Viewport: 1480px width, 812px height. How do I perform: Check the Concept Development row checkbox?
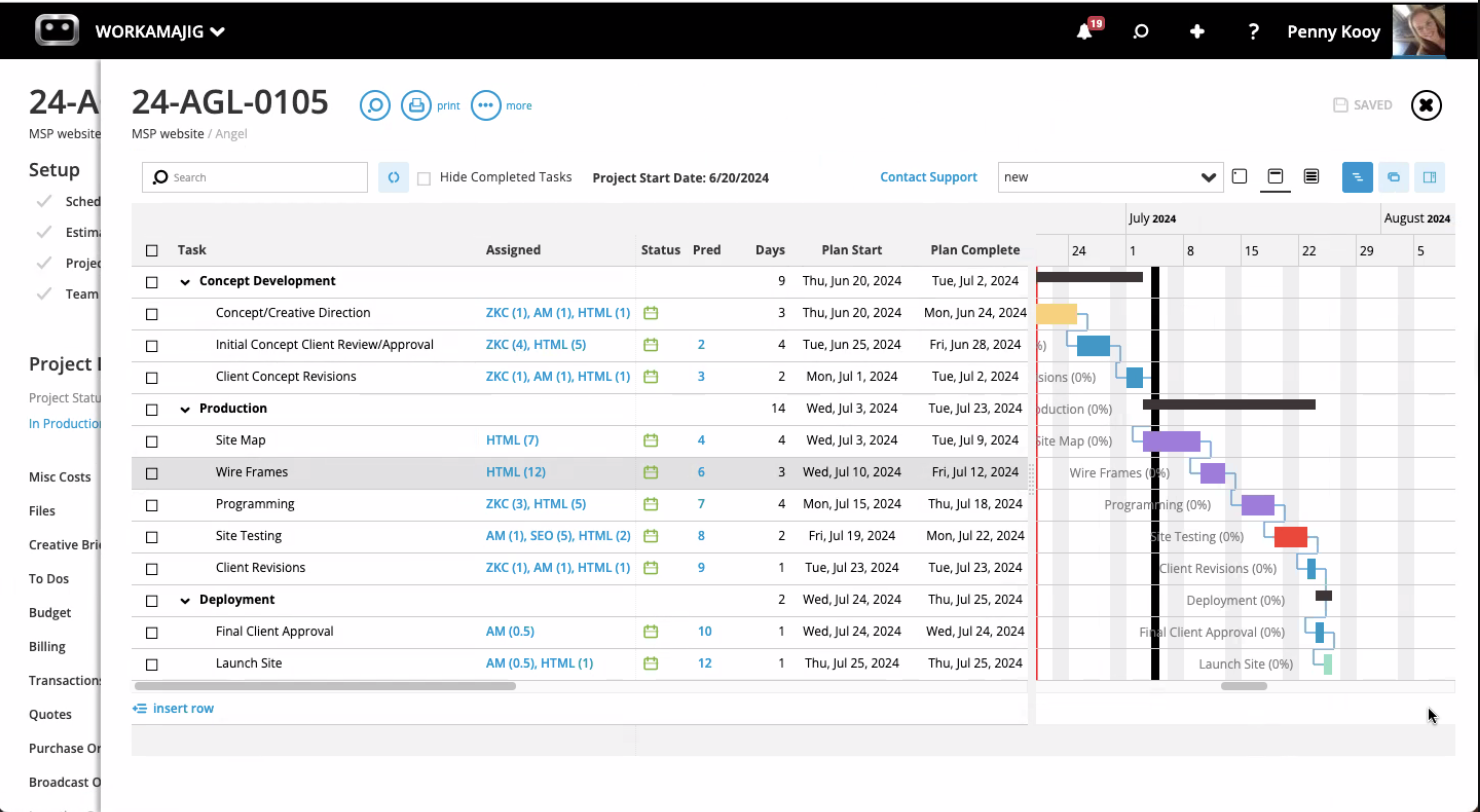click(x=152, y=282)
